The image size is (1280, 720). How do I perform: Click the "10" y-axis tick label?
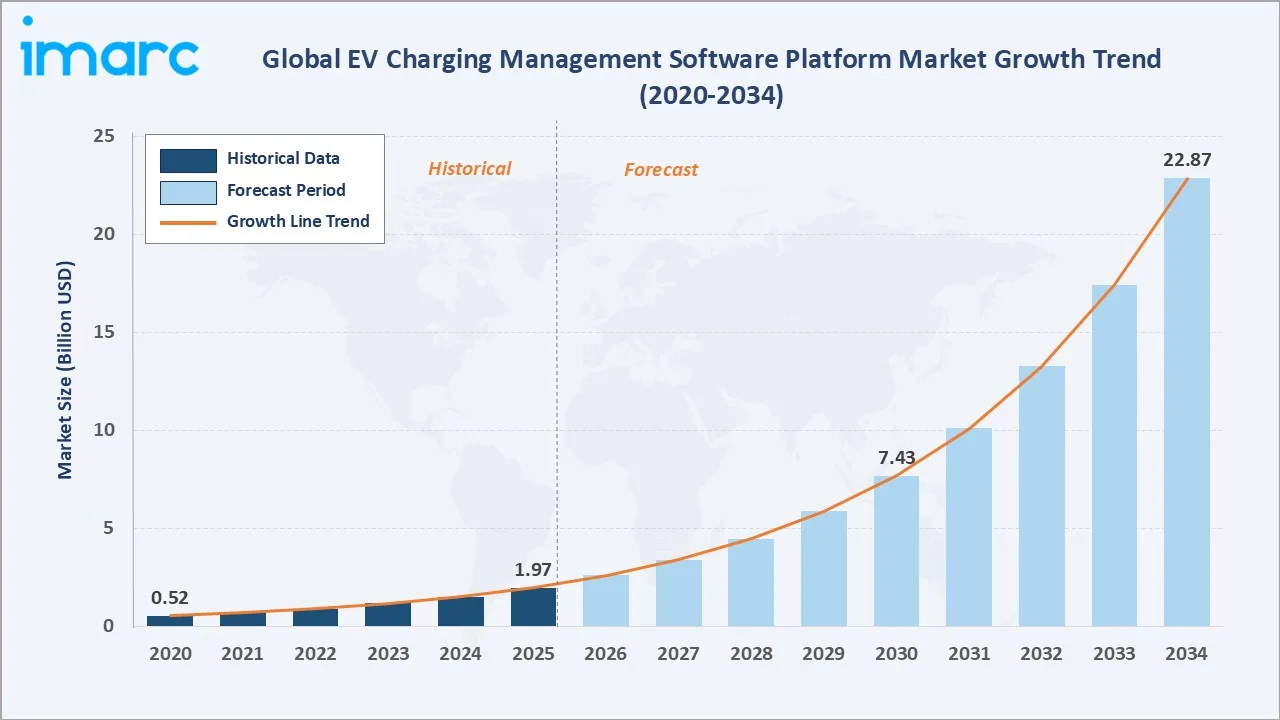tap(105, 430)
